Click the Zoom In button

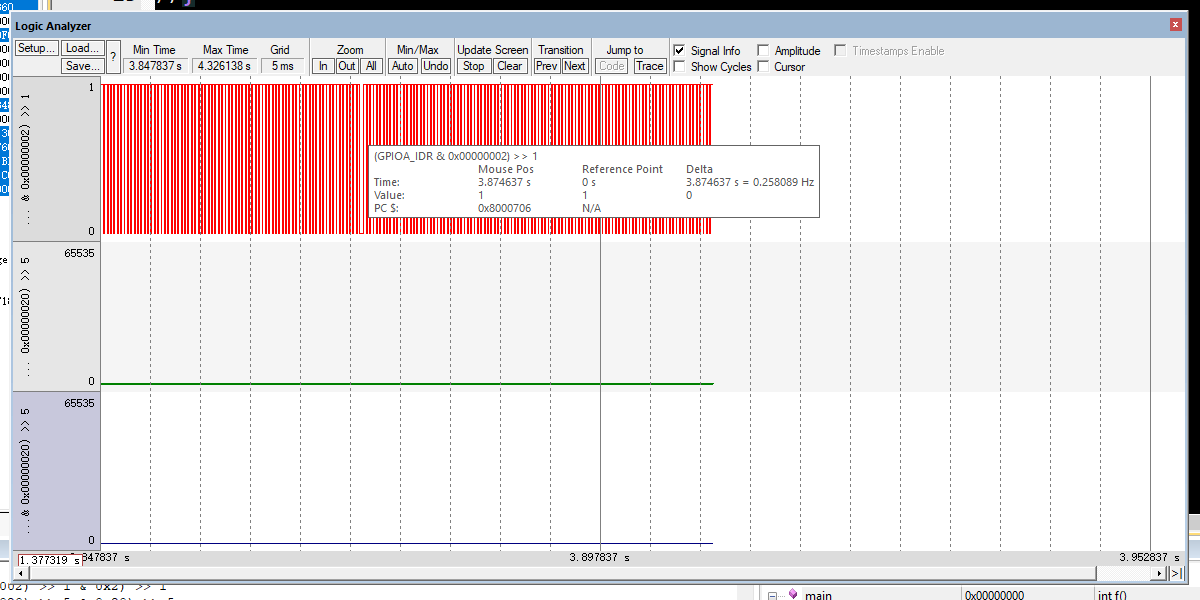[x=323, y=65]
